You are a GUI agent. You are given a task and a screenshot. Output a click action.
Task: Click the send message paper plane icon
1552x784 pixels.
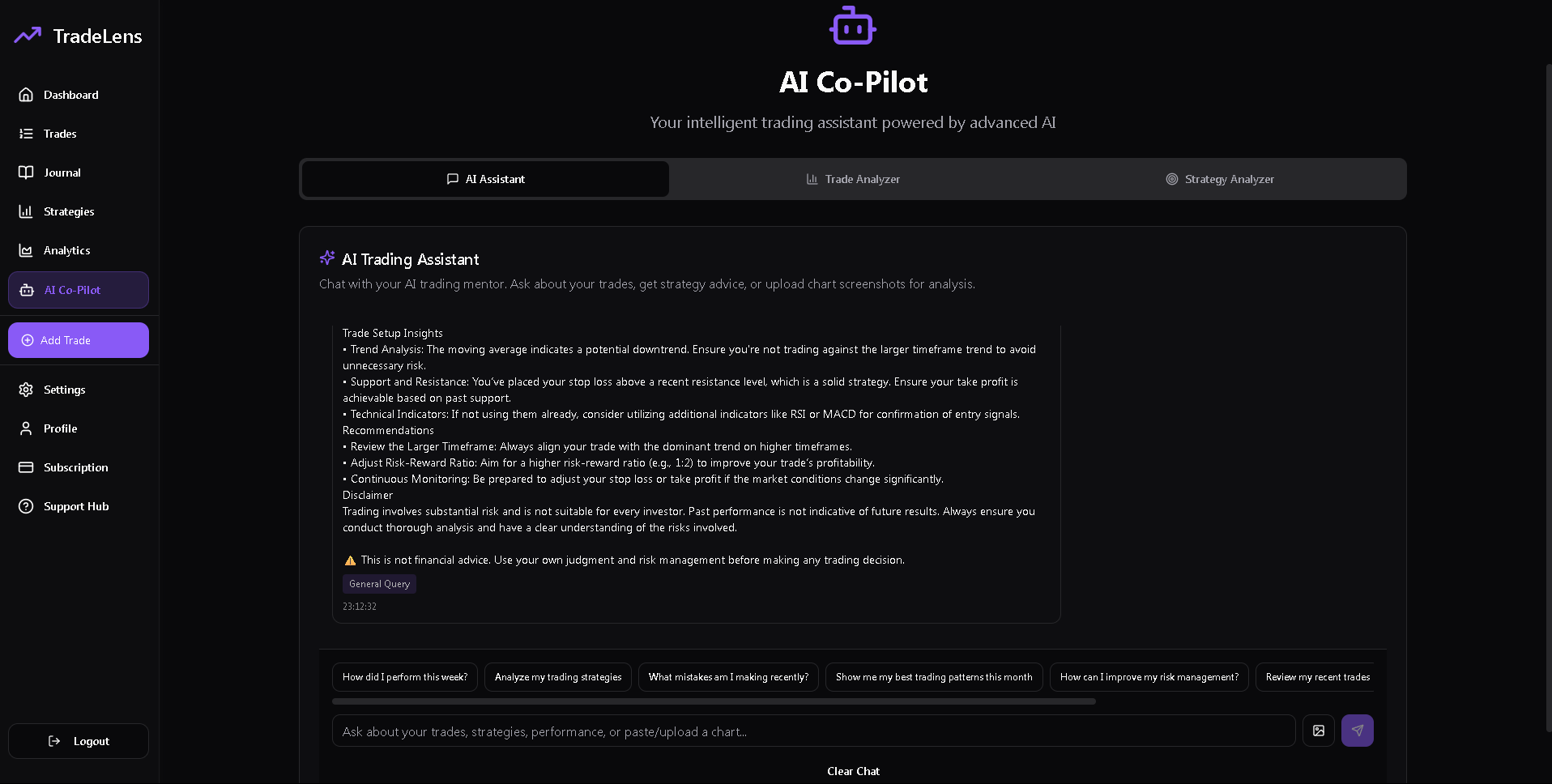click(1357, 731)
